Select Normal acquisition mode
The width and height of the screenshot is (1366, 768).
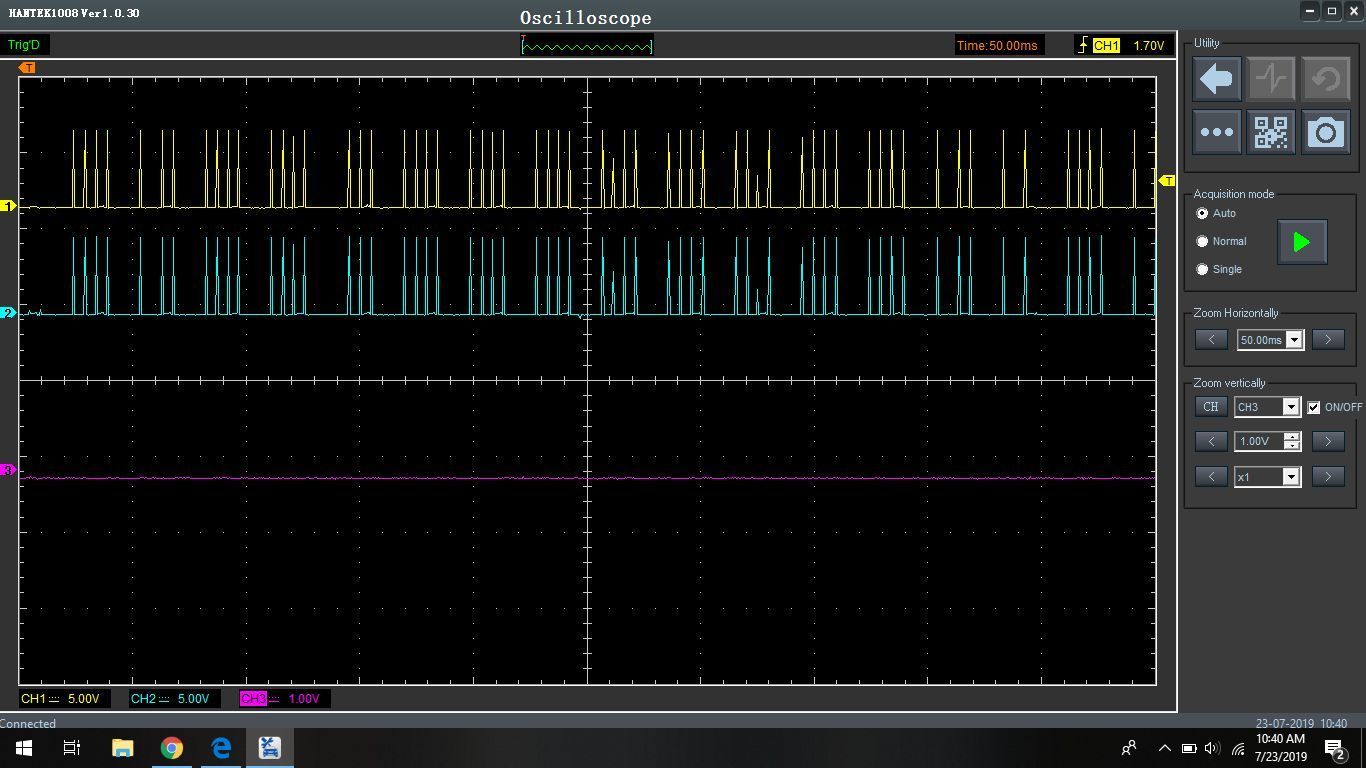pos(1202,242)
